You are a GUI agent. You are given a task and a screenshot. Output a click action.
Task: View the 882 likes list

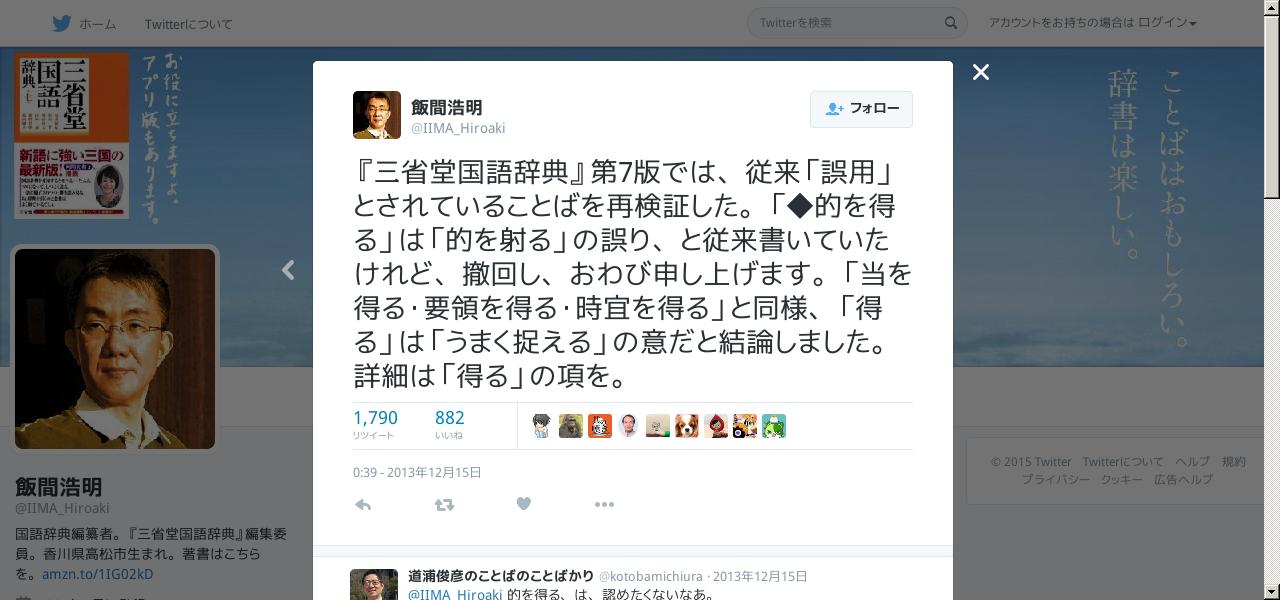(449, 424)
